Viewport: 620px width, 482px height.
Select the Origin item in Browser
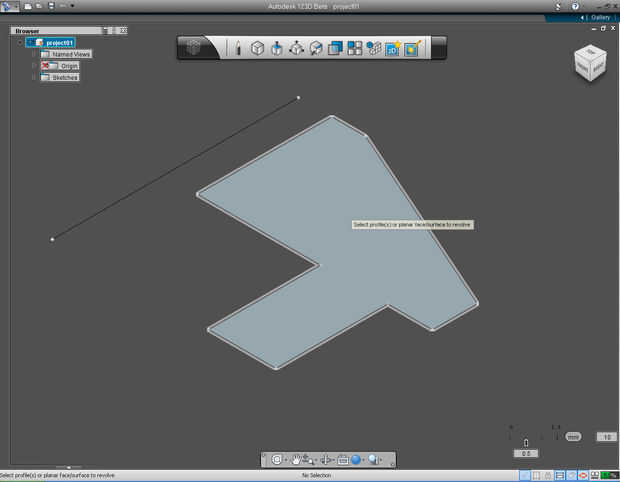point(60,66)
